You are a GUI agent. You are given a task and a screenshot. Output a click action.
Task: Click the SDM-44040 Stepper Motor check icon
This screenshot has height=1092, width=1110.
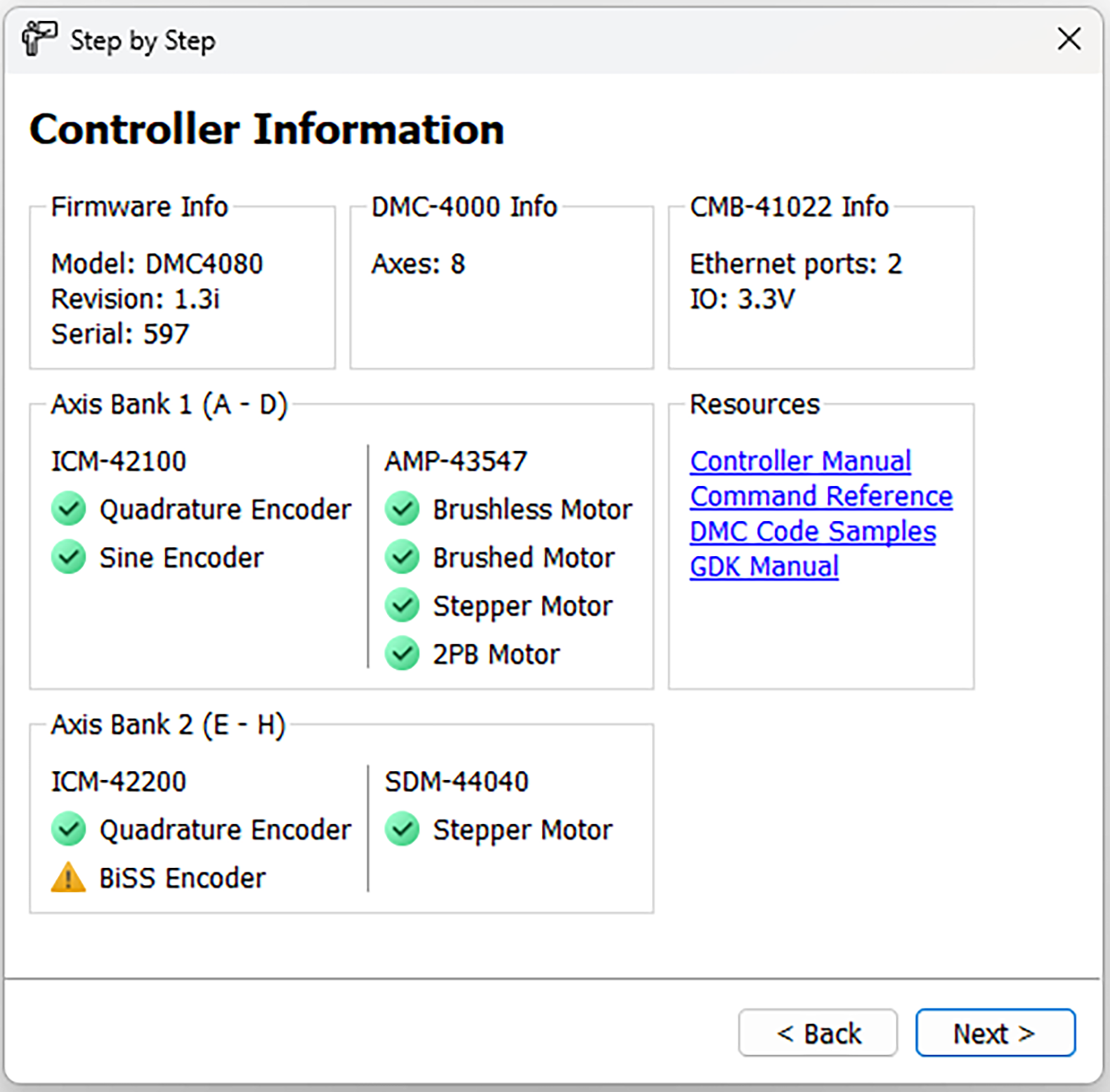(403, 829)
